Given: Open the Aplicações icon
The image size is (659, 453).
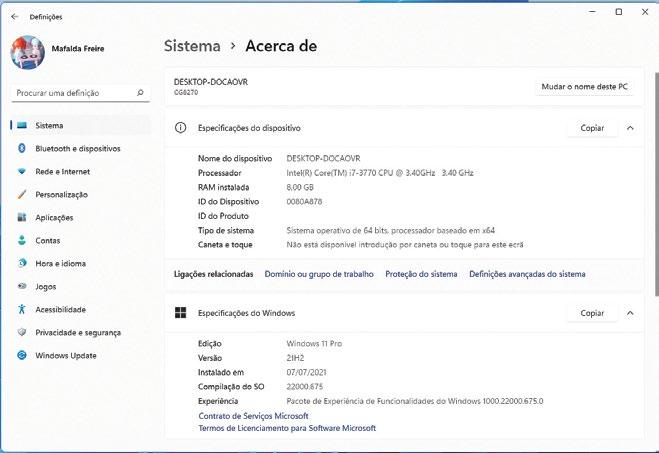Looking at the screenshot, I should coord(22,217).
